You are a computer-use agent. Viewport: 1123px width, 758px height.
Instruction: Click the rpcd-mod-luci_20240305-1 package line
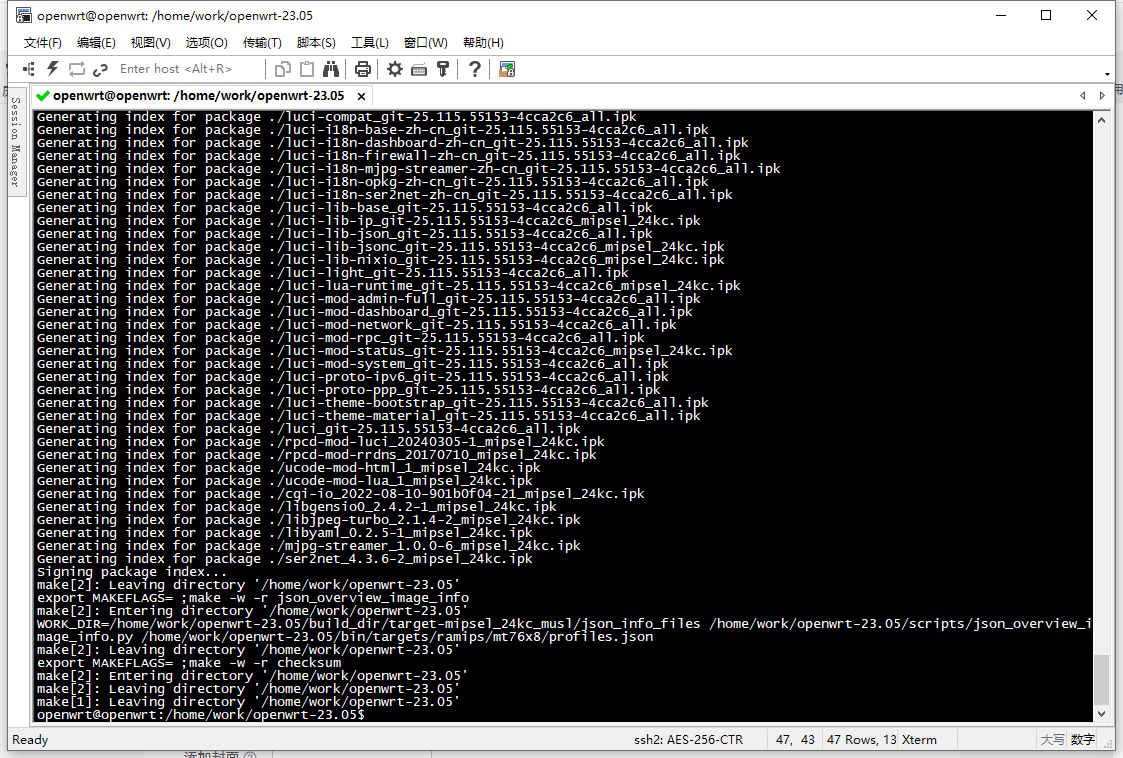tap(321, 442)
